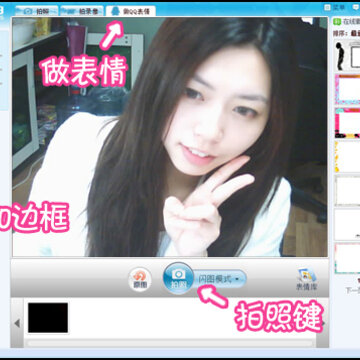The height and width of the screenshot is (360, 360).
Task: Choose the silhouette figure frame thumbnail
Action: [347, 56]
